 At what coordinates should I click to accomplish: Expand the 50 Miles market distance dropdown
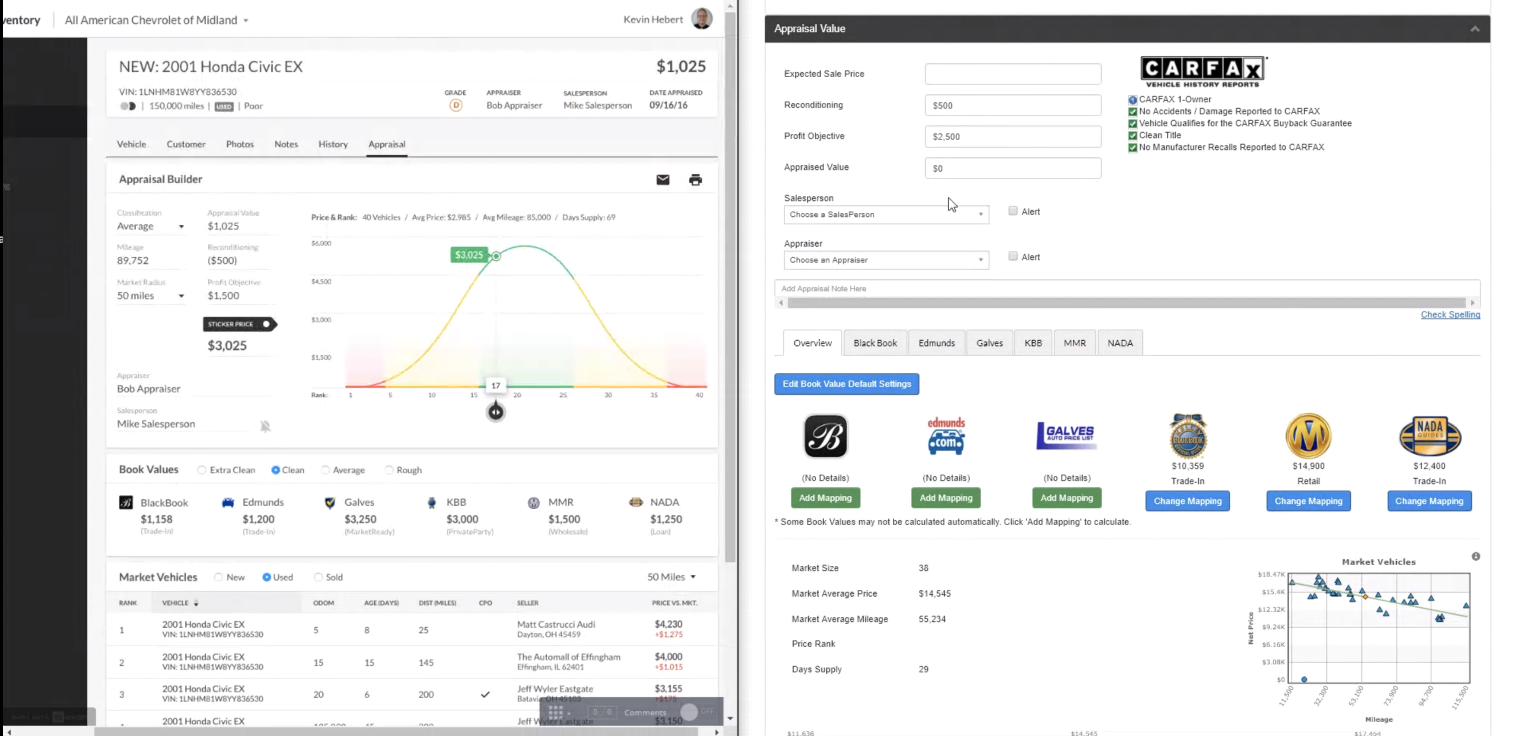(x=671, y=577)
